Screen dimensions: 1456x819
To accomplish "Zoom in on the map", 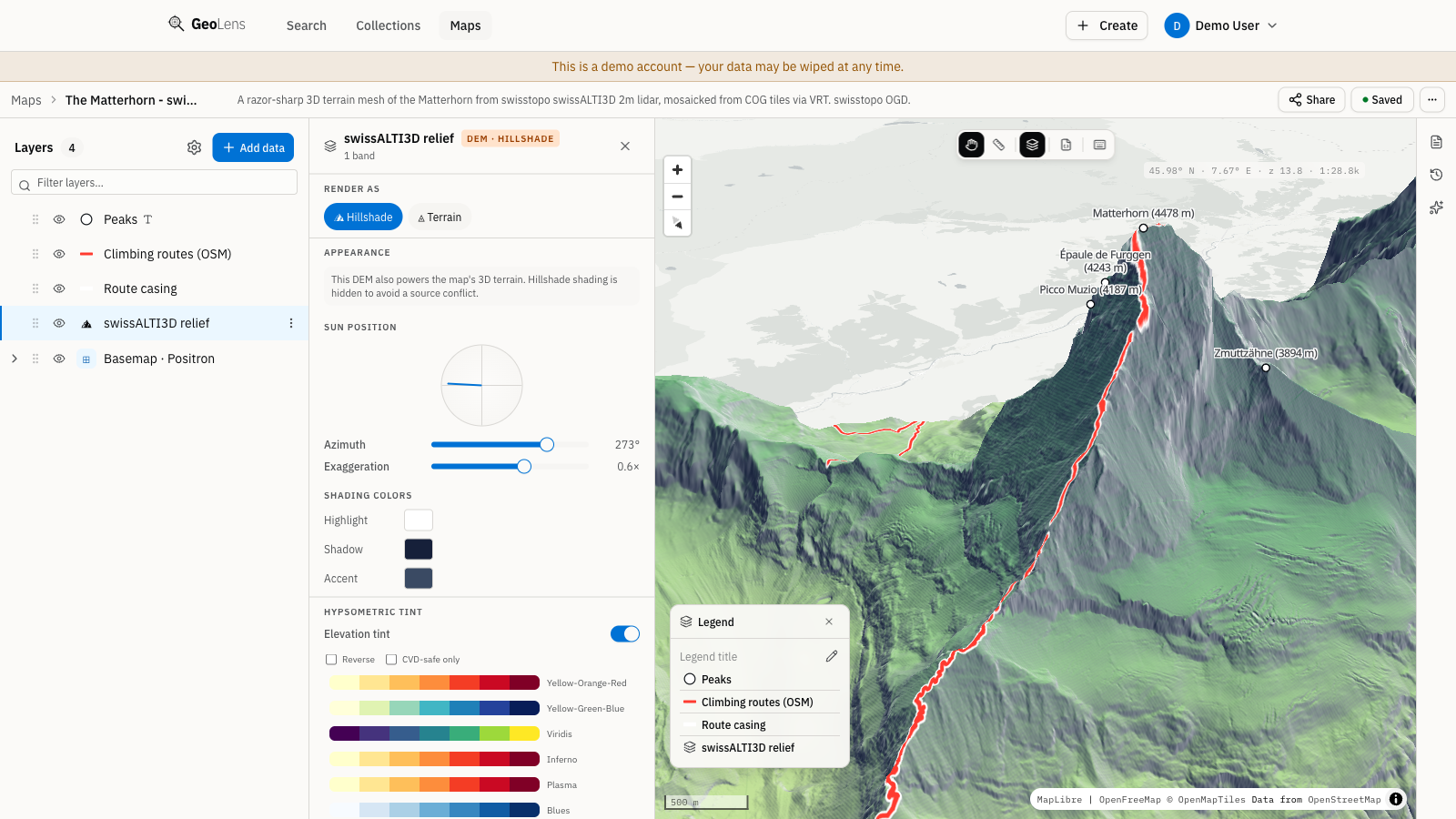I will 677,170.
